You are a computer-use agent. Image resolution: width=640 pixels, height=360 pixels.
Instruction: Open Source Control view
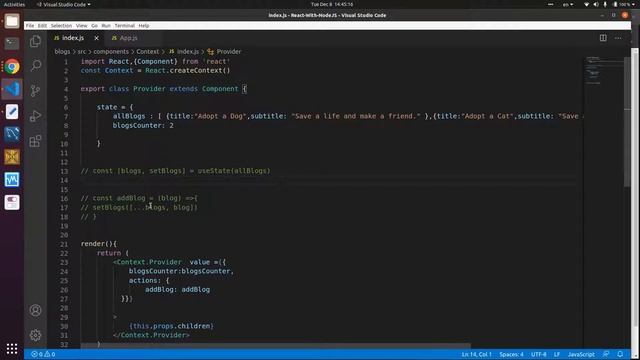(36, 91)
